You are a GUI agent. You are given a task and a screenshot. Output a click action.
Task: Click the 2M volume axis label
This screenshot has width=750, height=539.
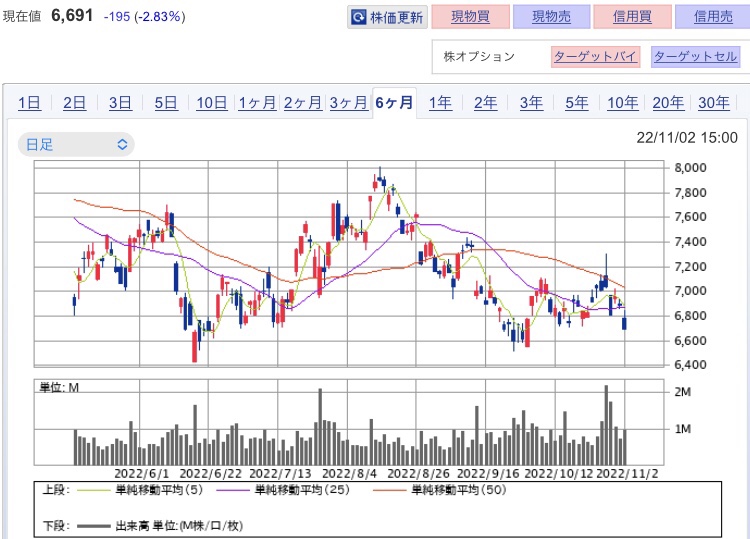(x=683, y=392)
